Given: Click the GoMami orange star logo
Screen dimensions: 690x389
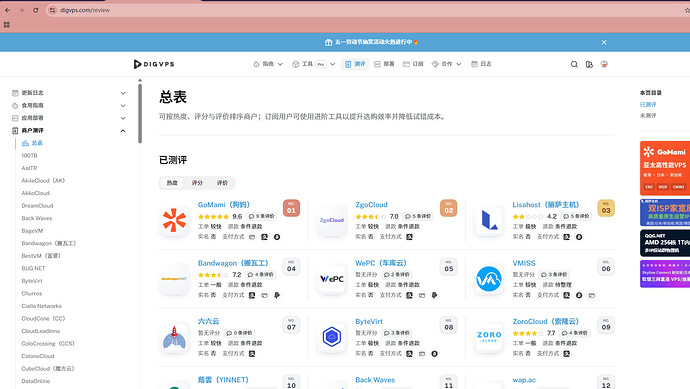Looking at the screenshot, I should click(174, 220).
